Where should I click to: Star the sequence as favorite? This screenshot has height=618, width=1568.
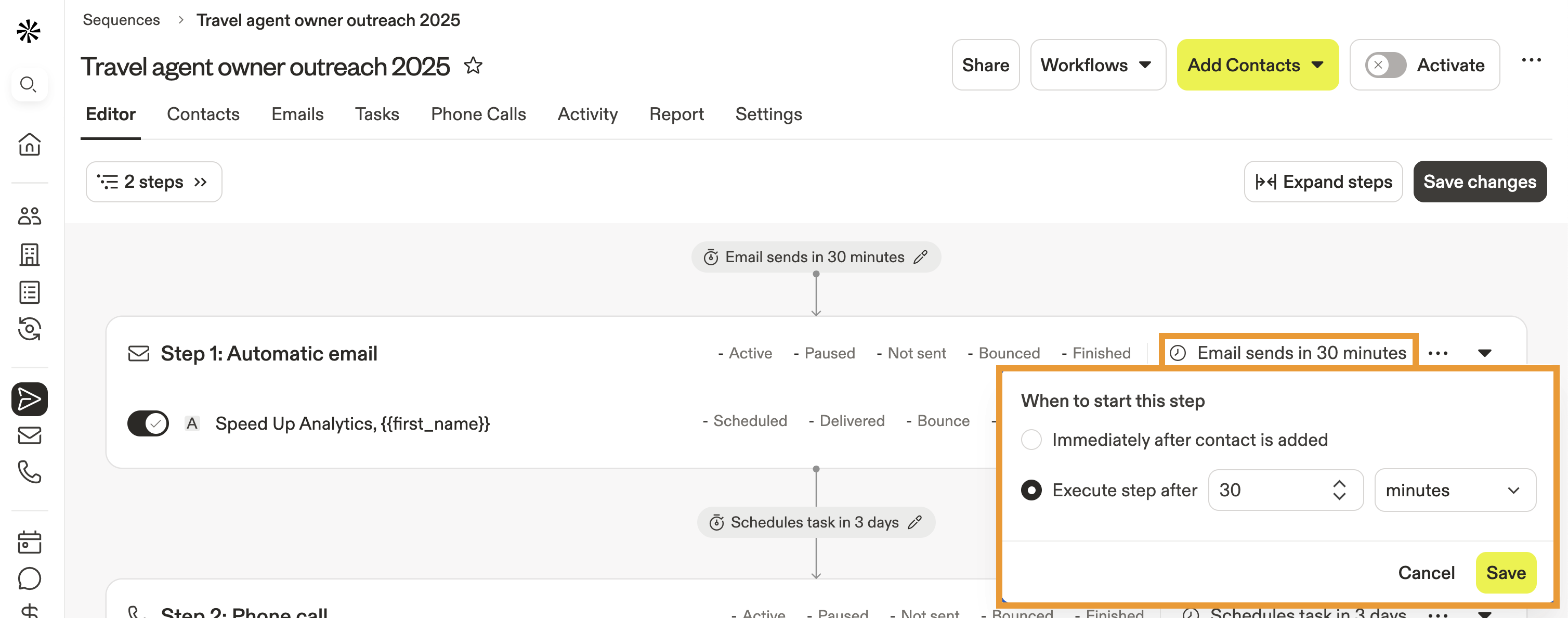point(473,65)
